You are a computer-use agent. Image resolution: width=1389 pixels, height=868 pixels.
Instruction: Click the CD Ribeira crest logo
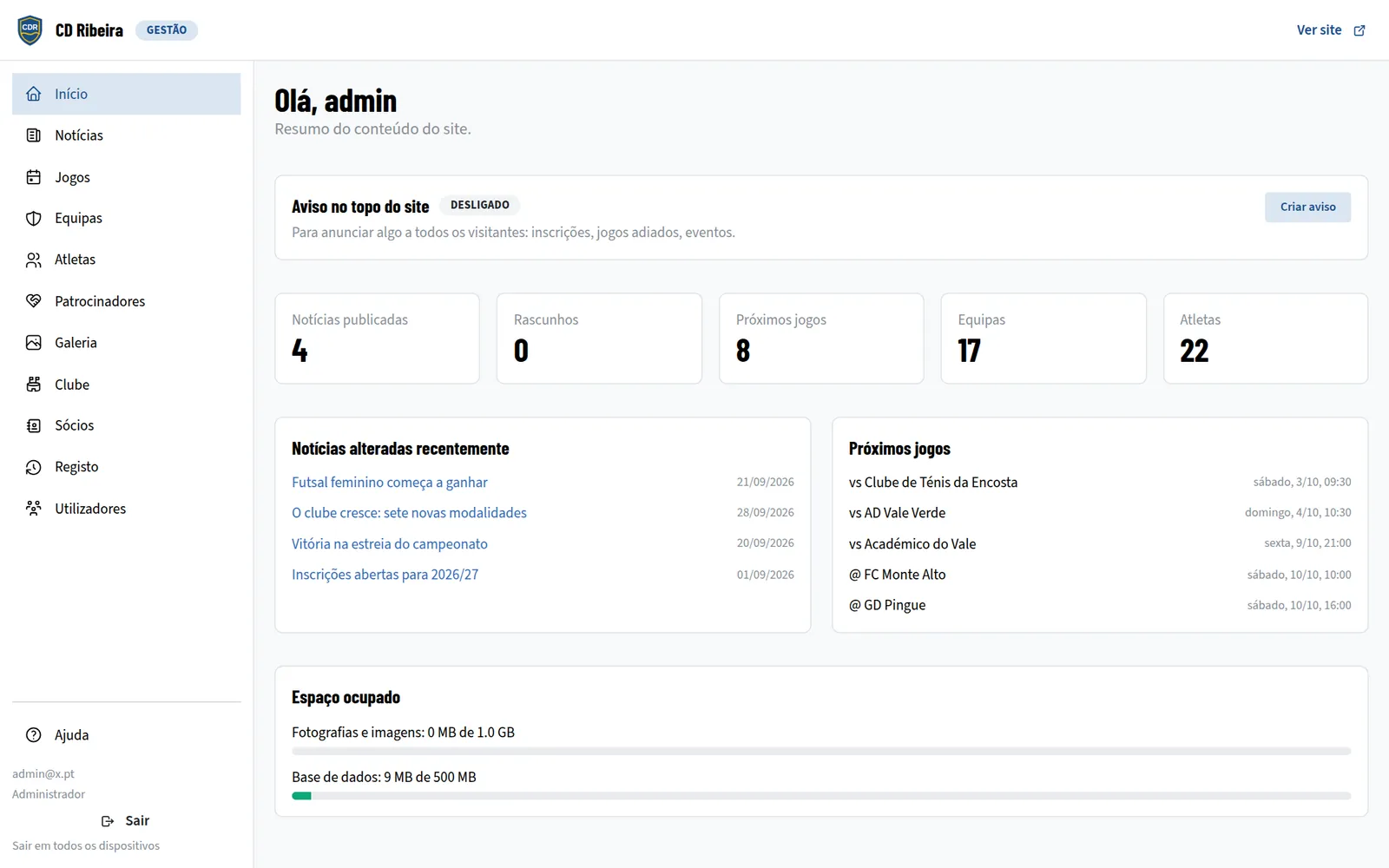tap(30, 30)
